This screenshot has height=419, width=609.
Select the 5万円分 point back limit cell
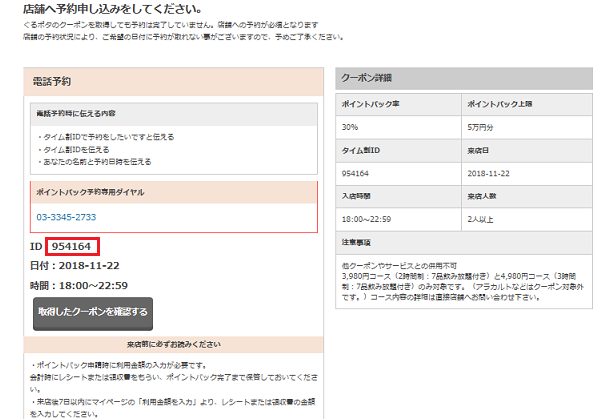pyautogui.click(x=527, y=127)
